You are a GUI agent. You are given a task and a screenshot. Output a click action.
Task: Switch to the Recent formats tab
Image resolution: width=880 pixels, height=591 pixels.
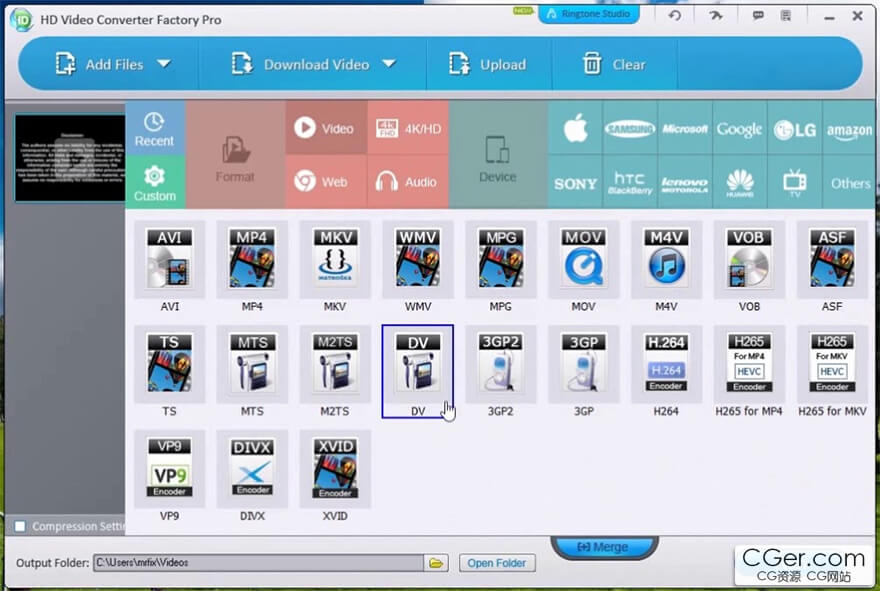(x=155, y=129)
